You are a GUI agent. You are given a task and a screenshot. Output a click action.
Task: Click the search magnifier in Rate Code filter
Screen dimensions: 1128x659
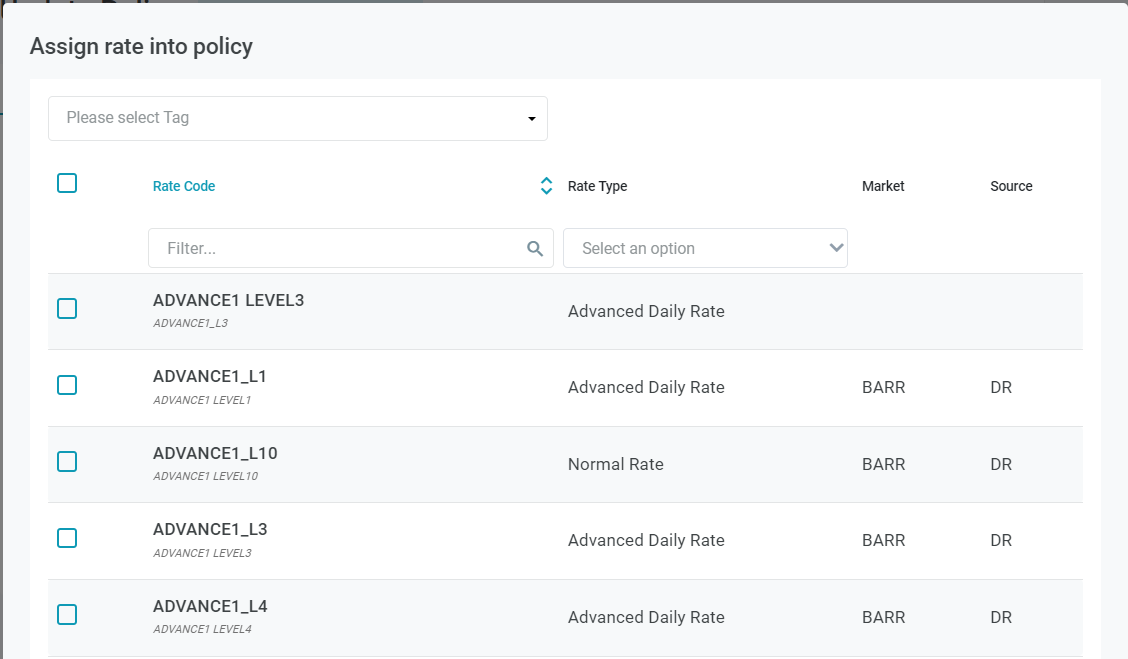tap(535, 249)
